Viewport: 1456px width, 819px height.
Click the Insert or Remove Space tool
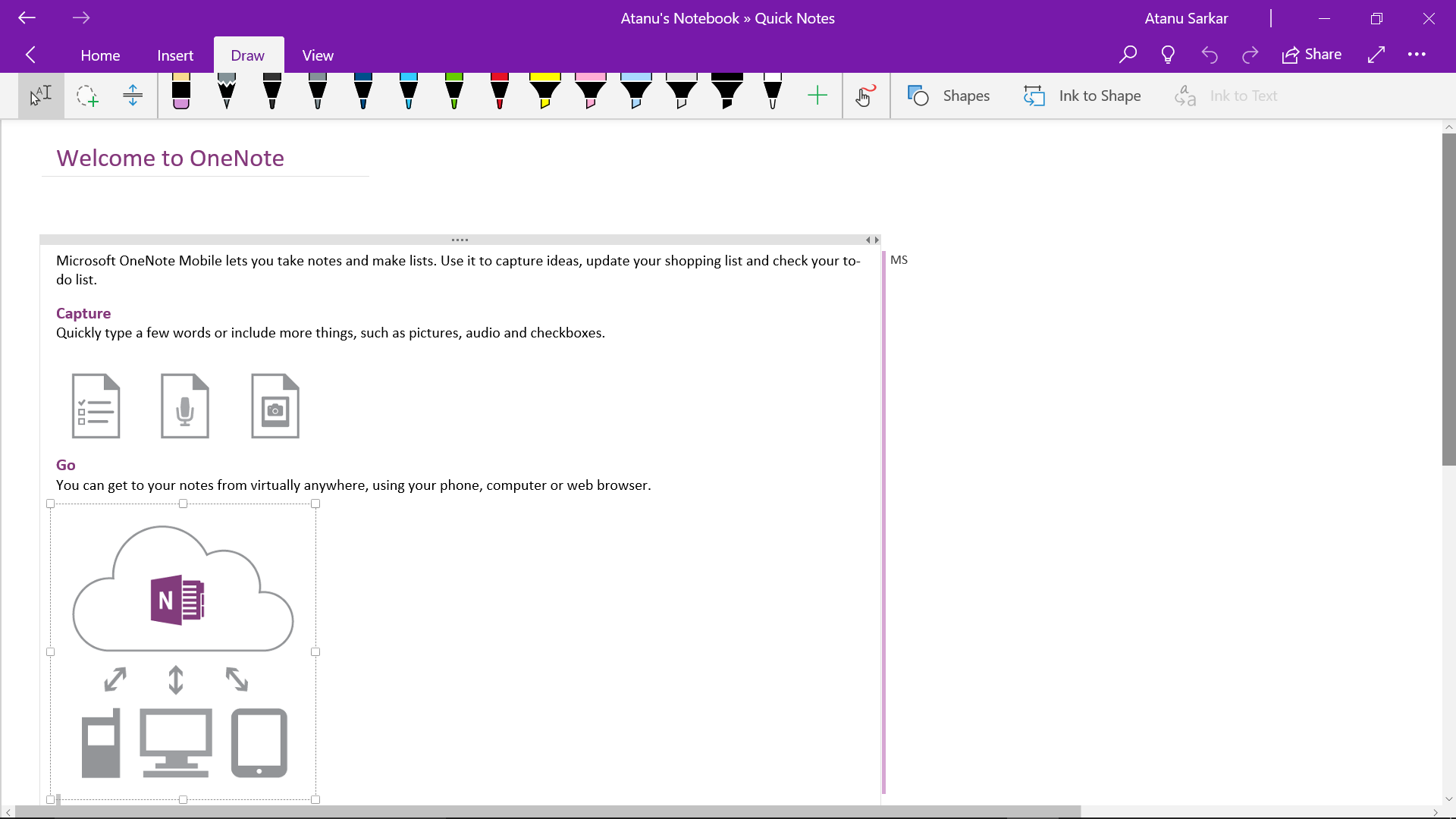(133, 96)
